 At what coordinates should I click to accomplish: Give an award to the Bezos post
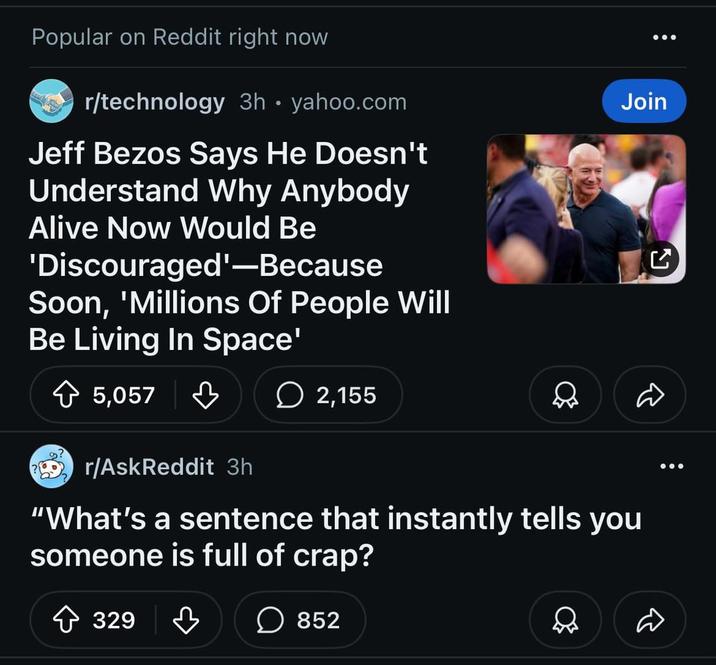(565, 395)
